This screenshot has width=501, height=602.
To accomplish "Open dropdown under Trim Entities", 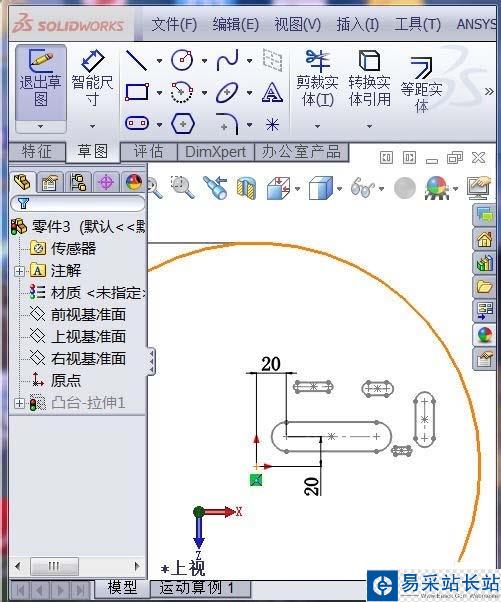I will (317, 126).
